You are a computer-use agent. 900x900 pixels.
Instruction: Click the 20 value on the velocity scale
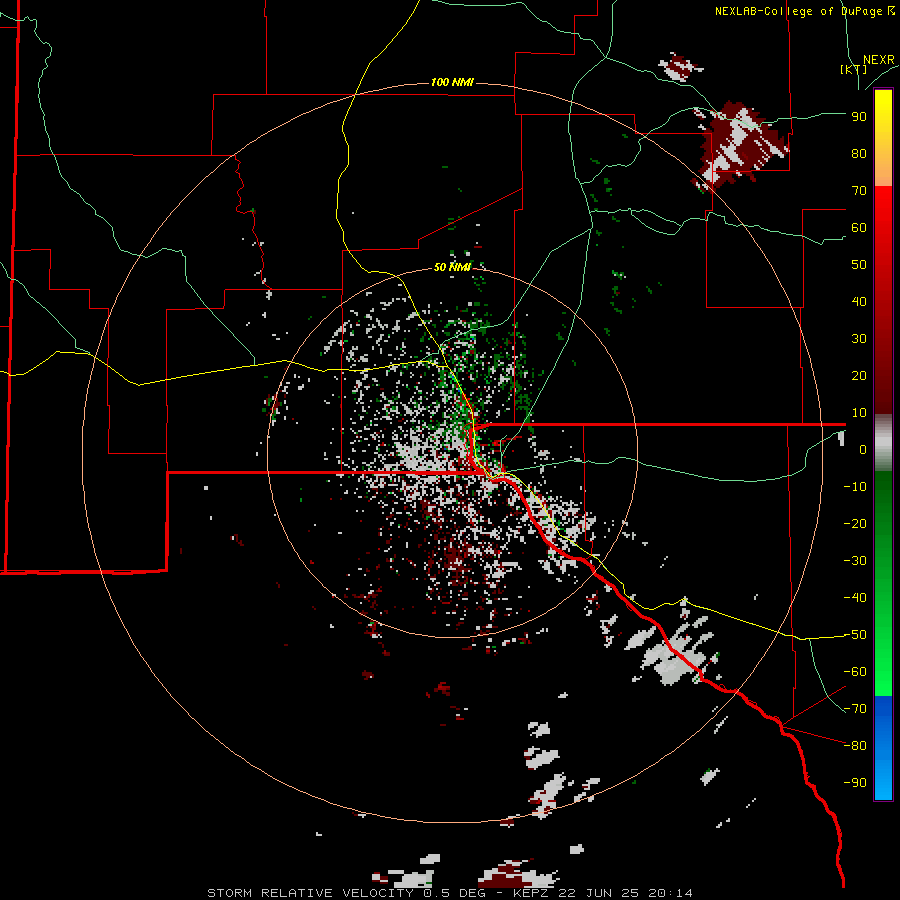859,376
